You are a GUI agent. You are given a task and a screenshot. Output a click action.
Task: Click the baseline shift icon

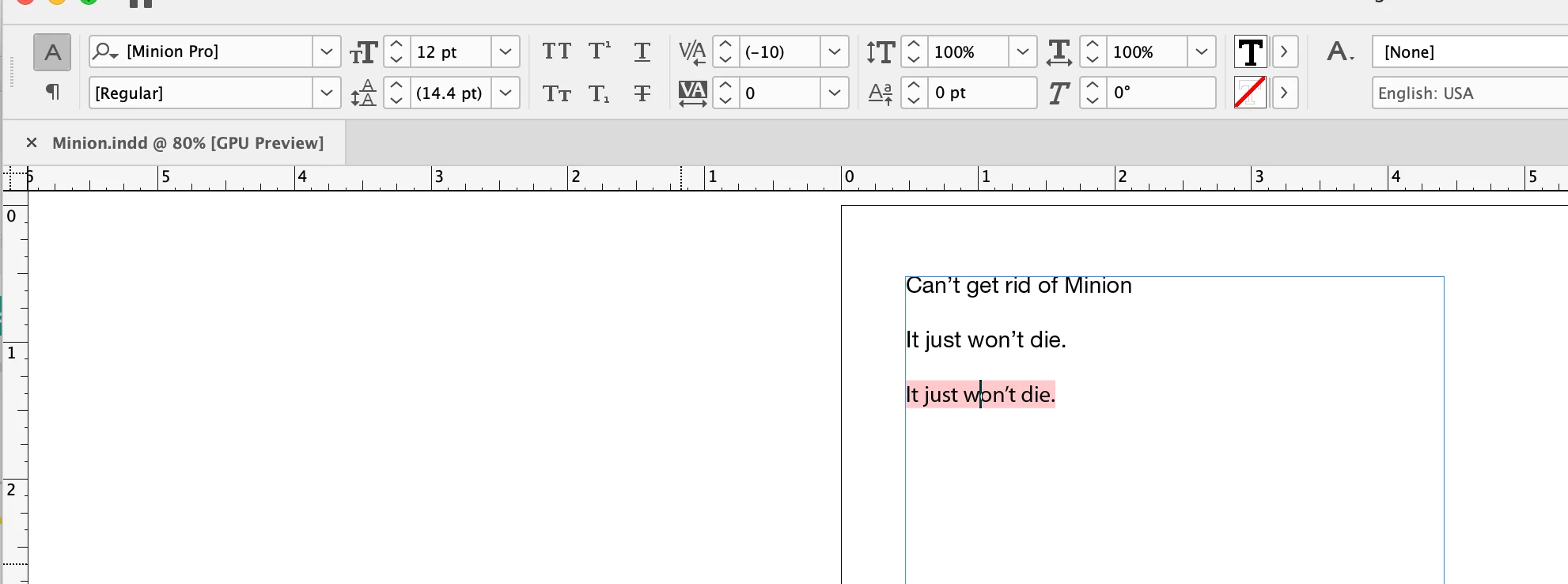(881, 93)
